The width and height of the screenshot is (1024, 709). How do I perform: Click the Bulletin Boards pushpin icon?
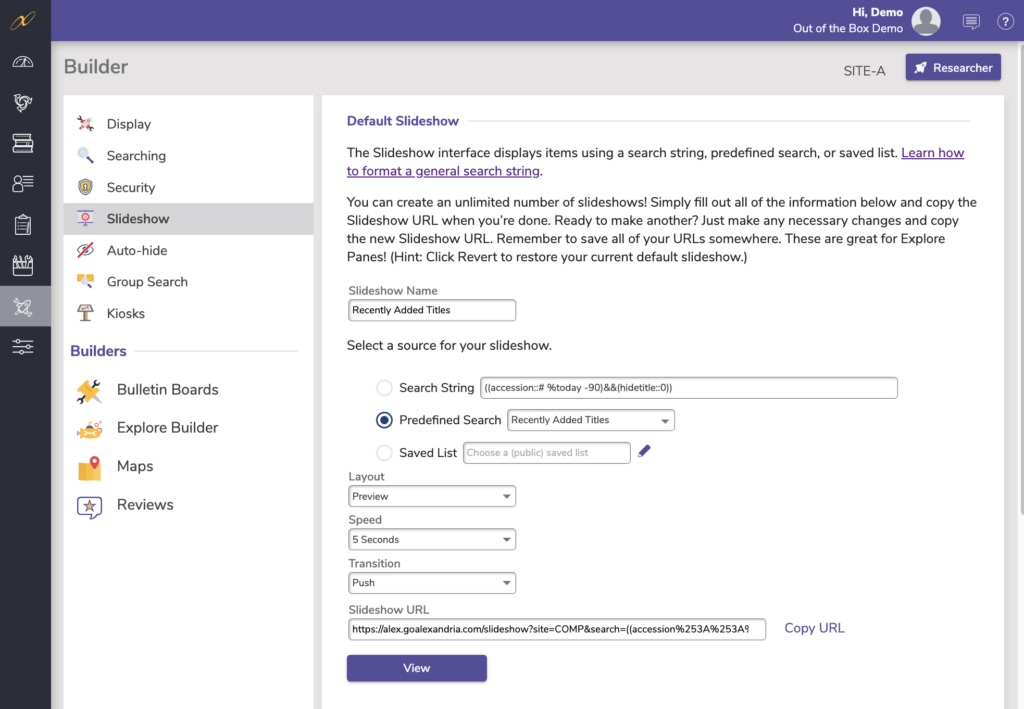[x=89, y=390]
